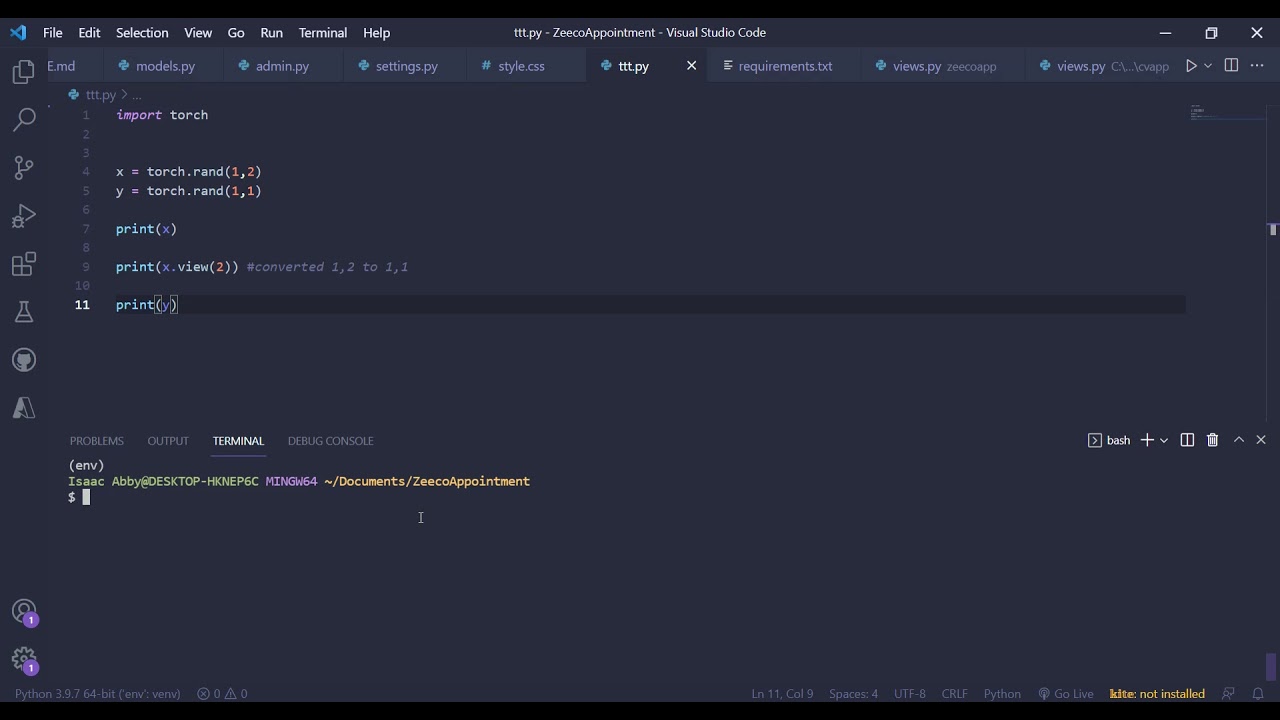Close the ttt.py editor tab
The image size is (1280, 720).
[691, 66]
